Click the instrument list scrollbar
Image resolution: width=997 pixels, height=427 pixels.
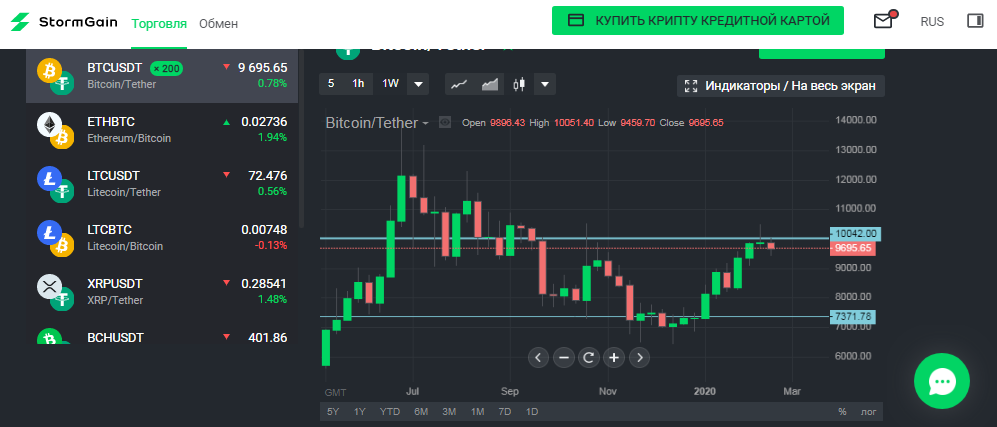pos(302,139)
